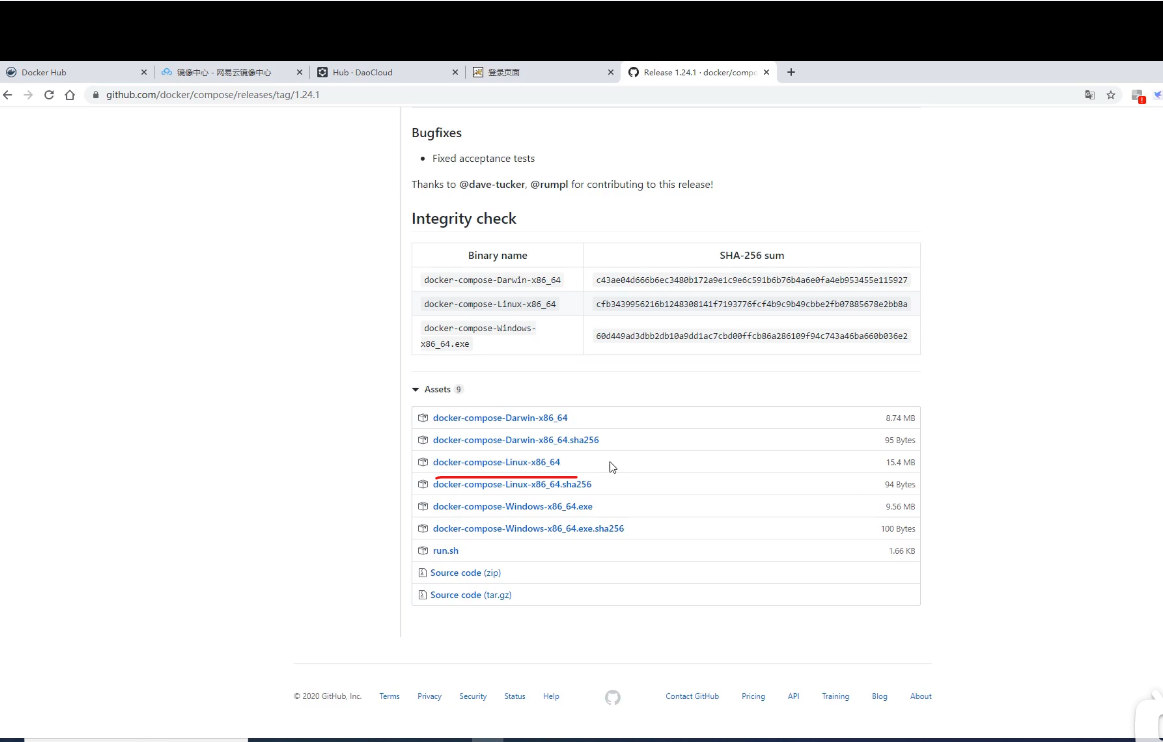Screen dimensions: 1163x742
Task: Open the run.sh asset link
Action: coord(445,551)
